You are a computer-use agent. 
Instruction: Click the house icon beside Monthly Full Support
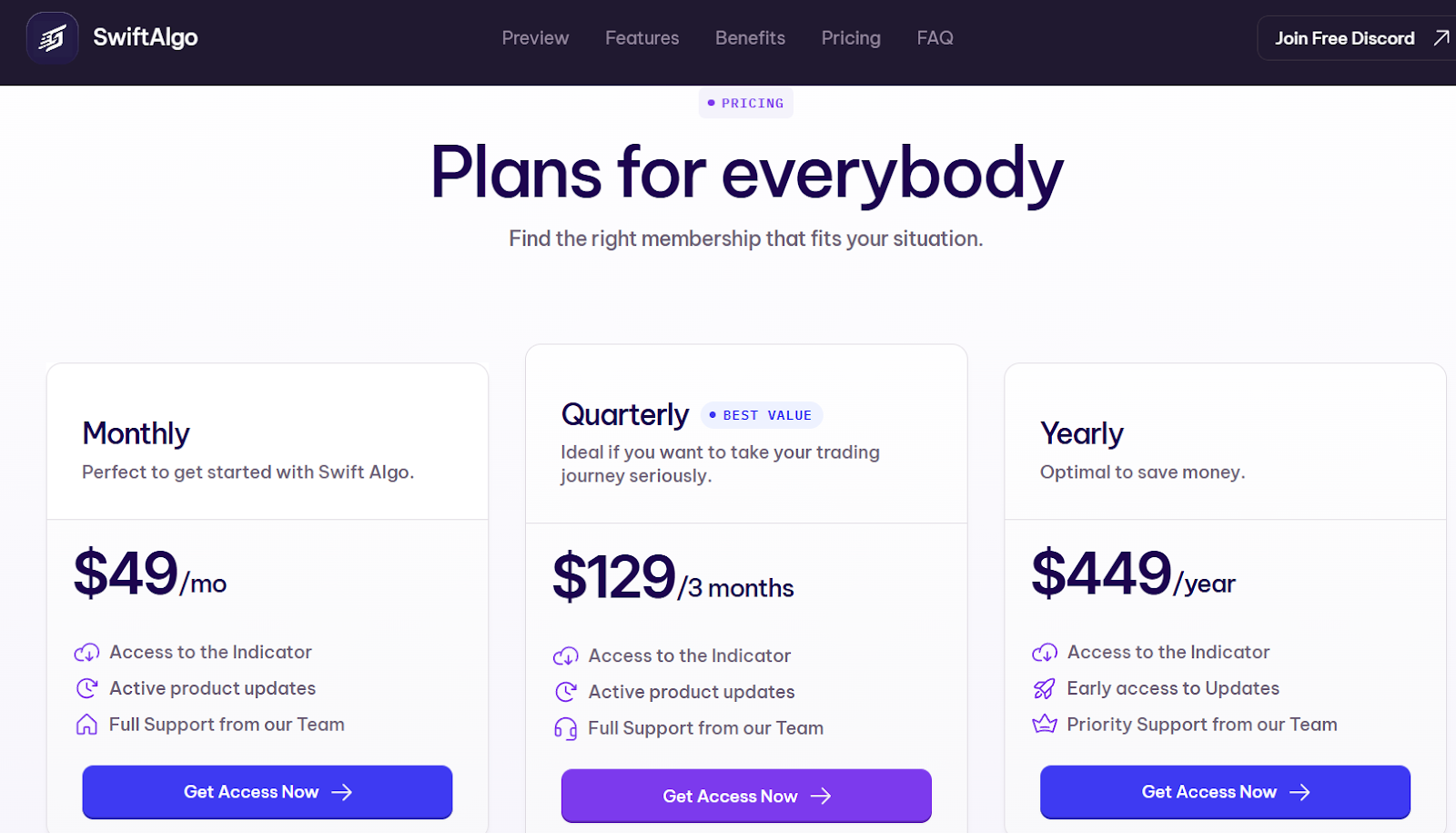coord(86,725)
